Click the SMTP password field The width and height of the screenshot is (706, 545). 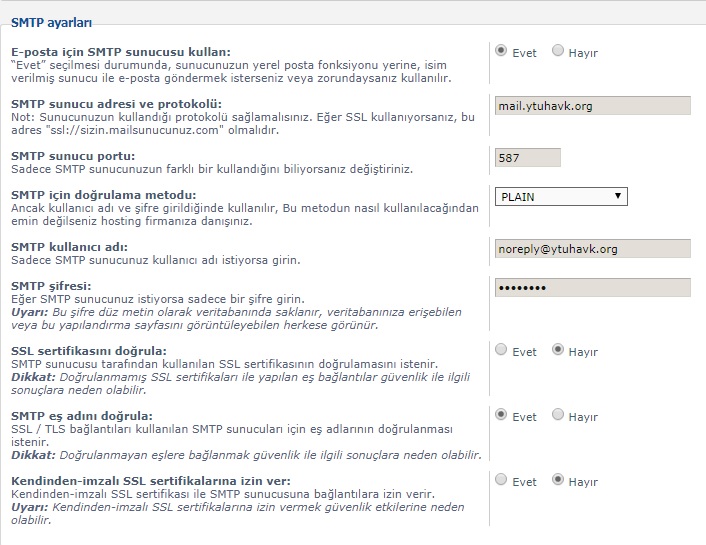click(593, 287)
